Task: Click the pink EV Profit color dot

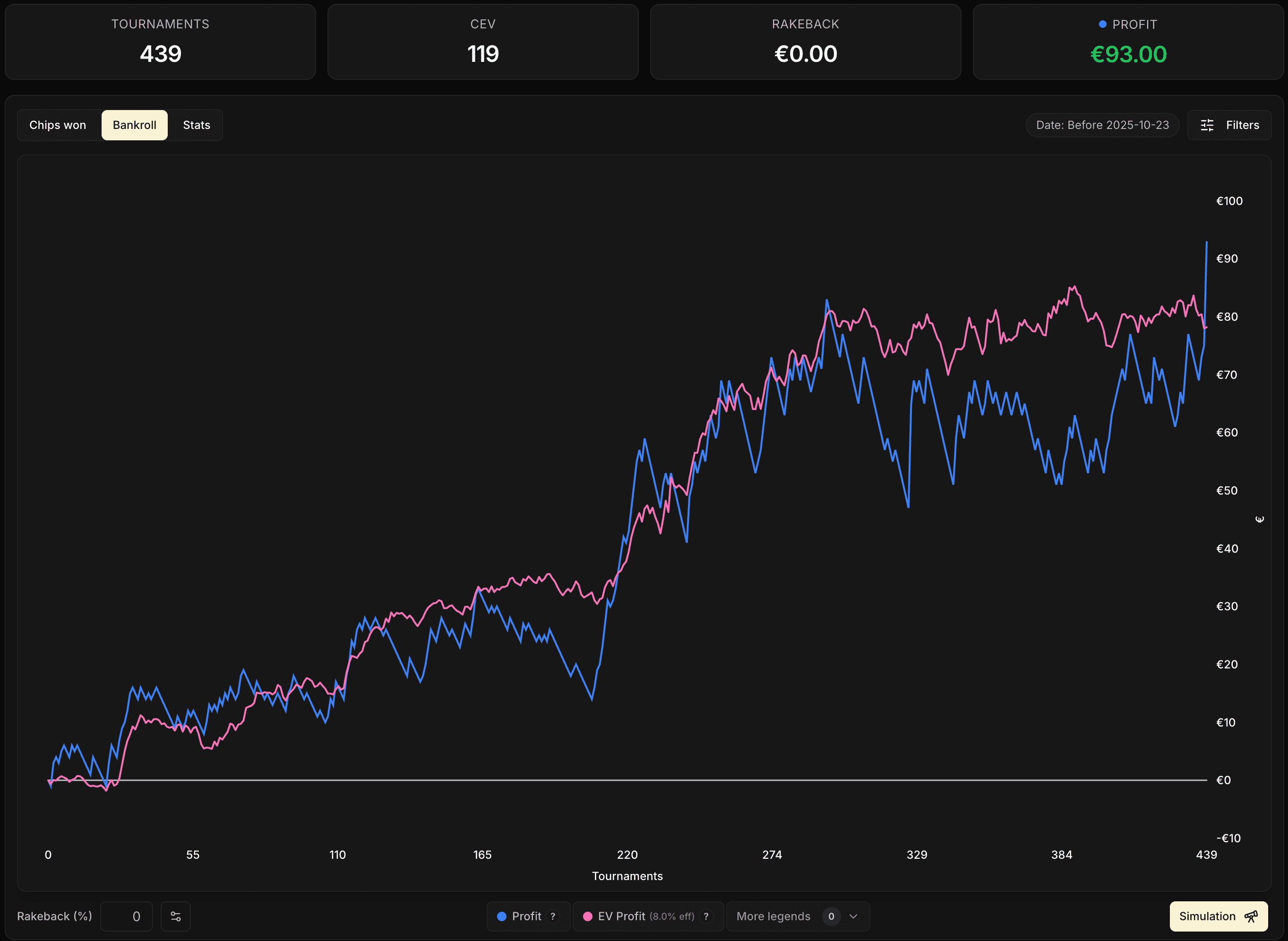Action: click(587, 916)
